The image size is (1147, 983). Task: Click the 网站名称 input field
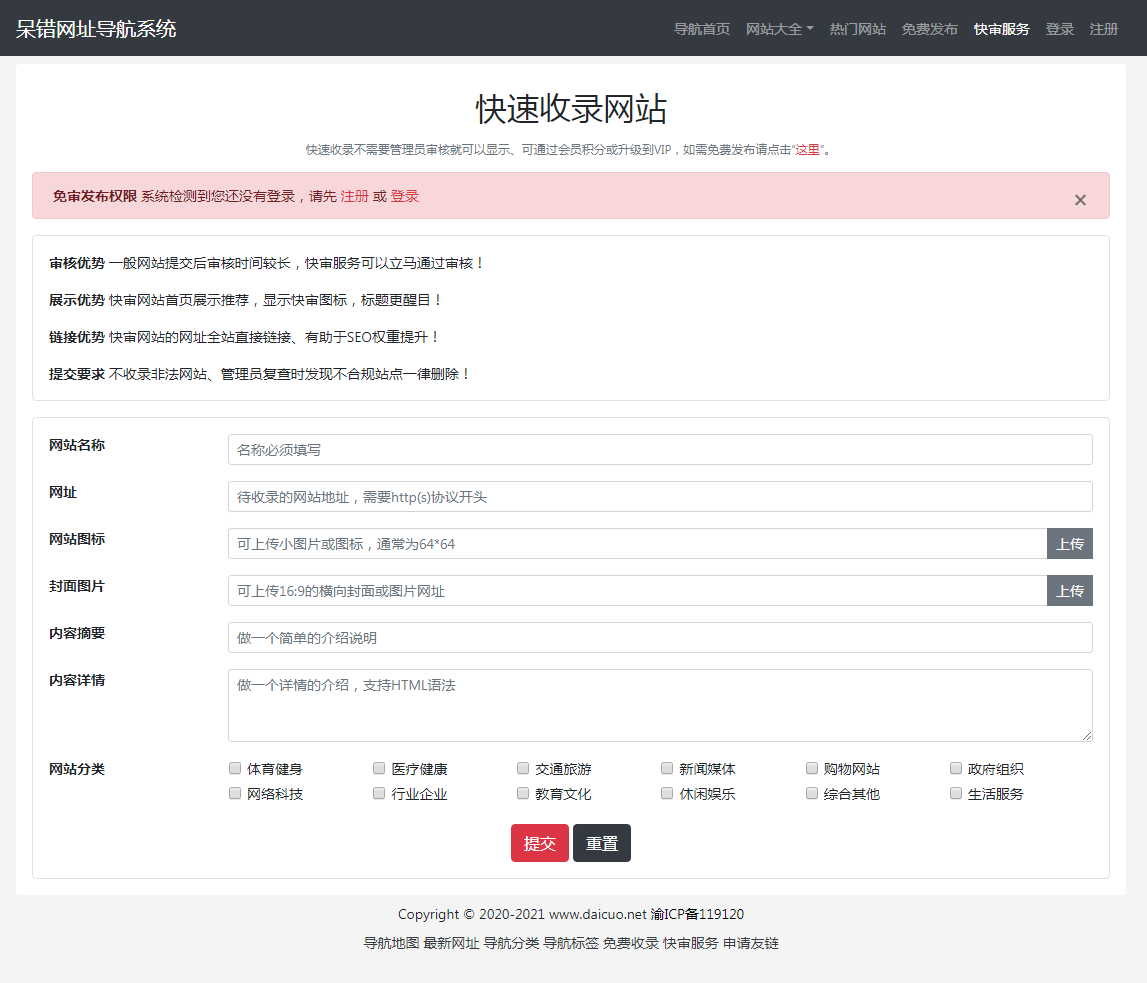pos(659,449)
